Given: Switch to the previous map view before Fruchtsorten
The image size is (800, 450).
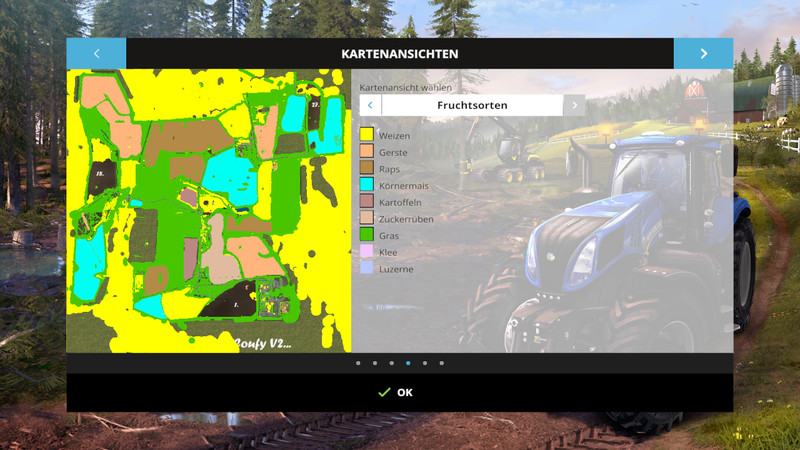Looking at the screenshot, I should point(370,105).
